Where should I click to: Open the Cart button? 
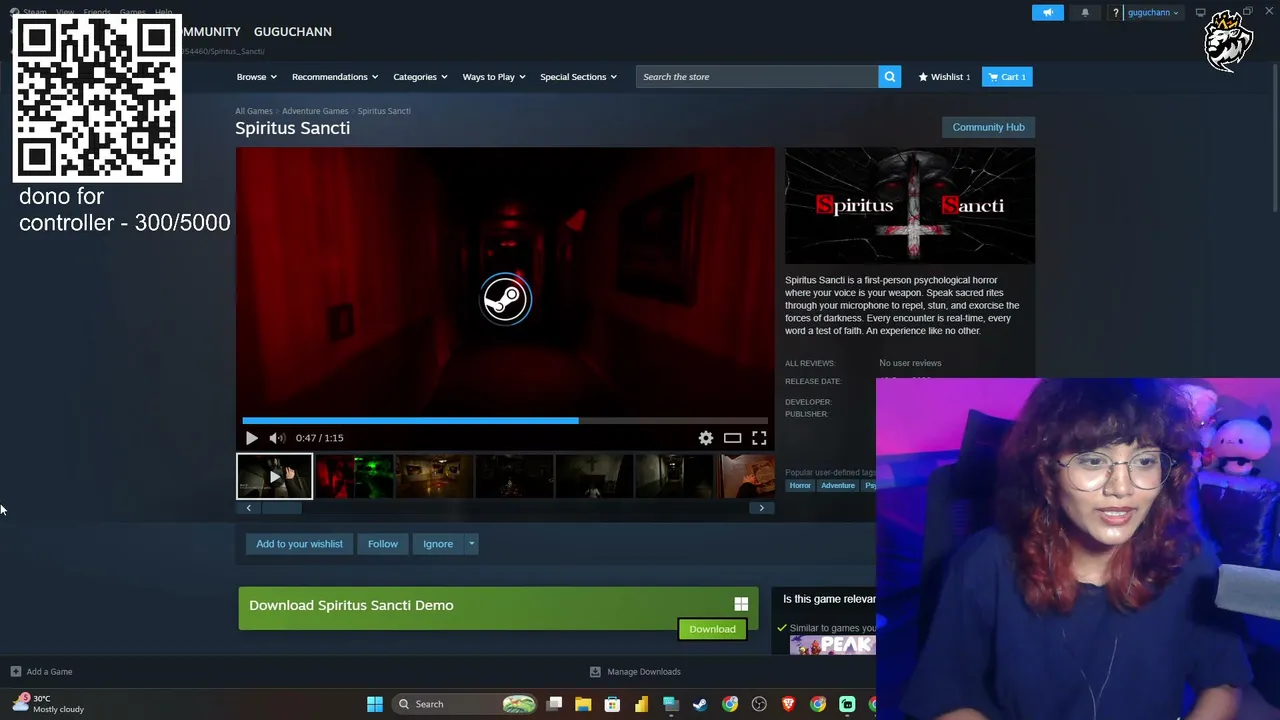point(1007,77)
